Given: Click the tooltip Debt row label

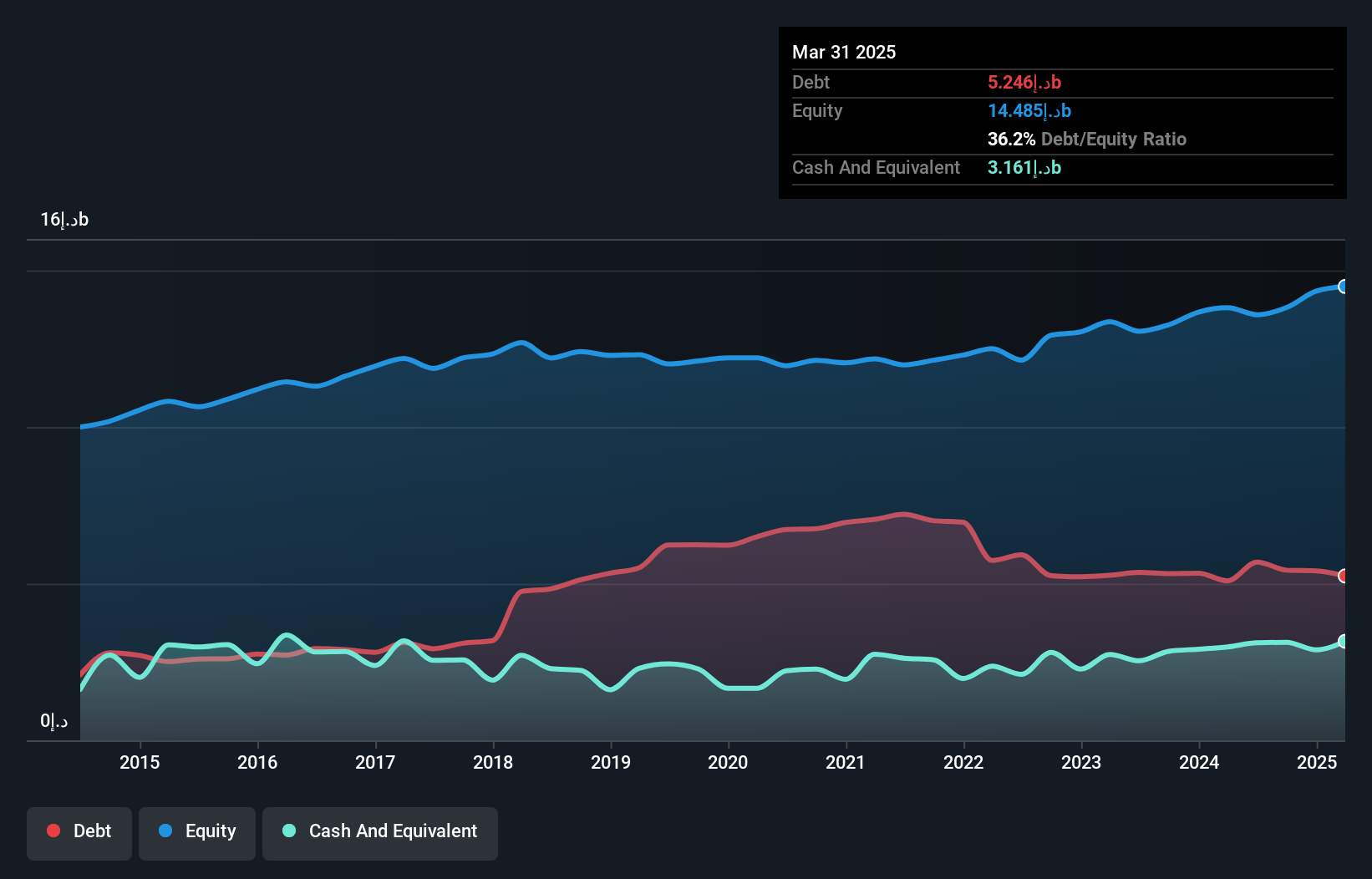Looking at the screenshot, I should pyautogui.click(x=810, y=82).
